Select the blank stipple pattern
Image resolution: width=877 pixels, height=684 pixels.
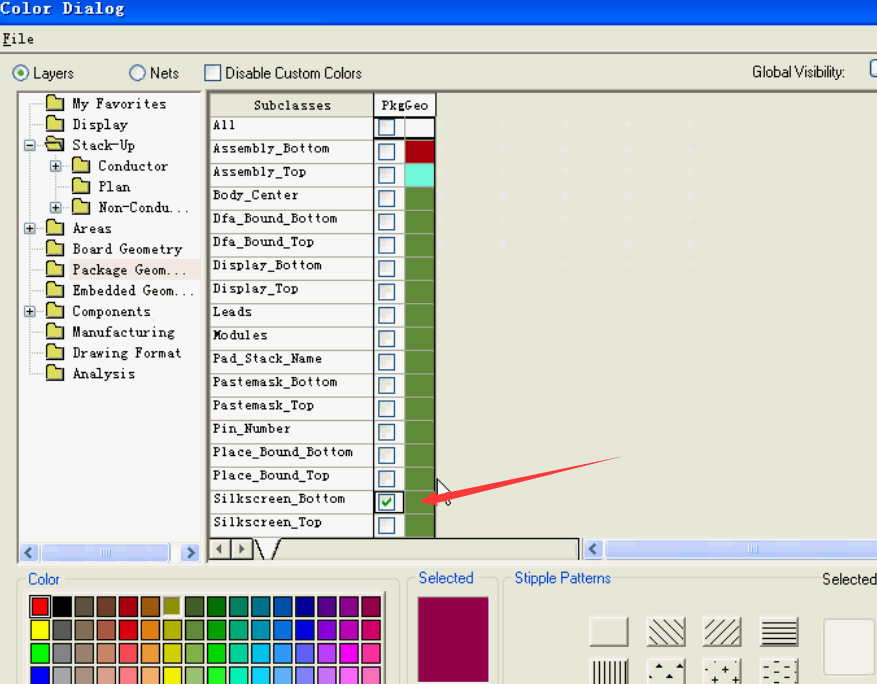609,631
